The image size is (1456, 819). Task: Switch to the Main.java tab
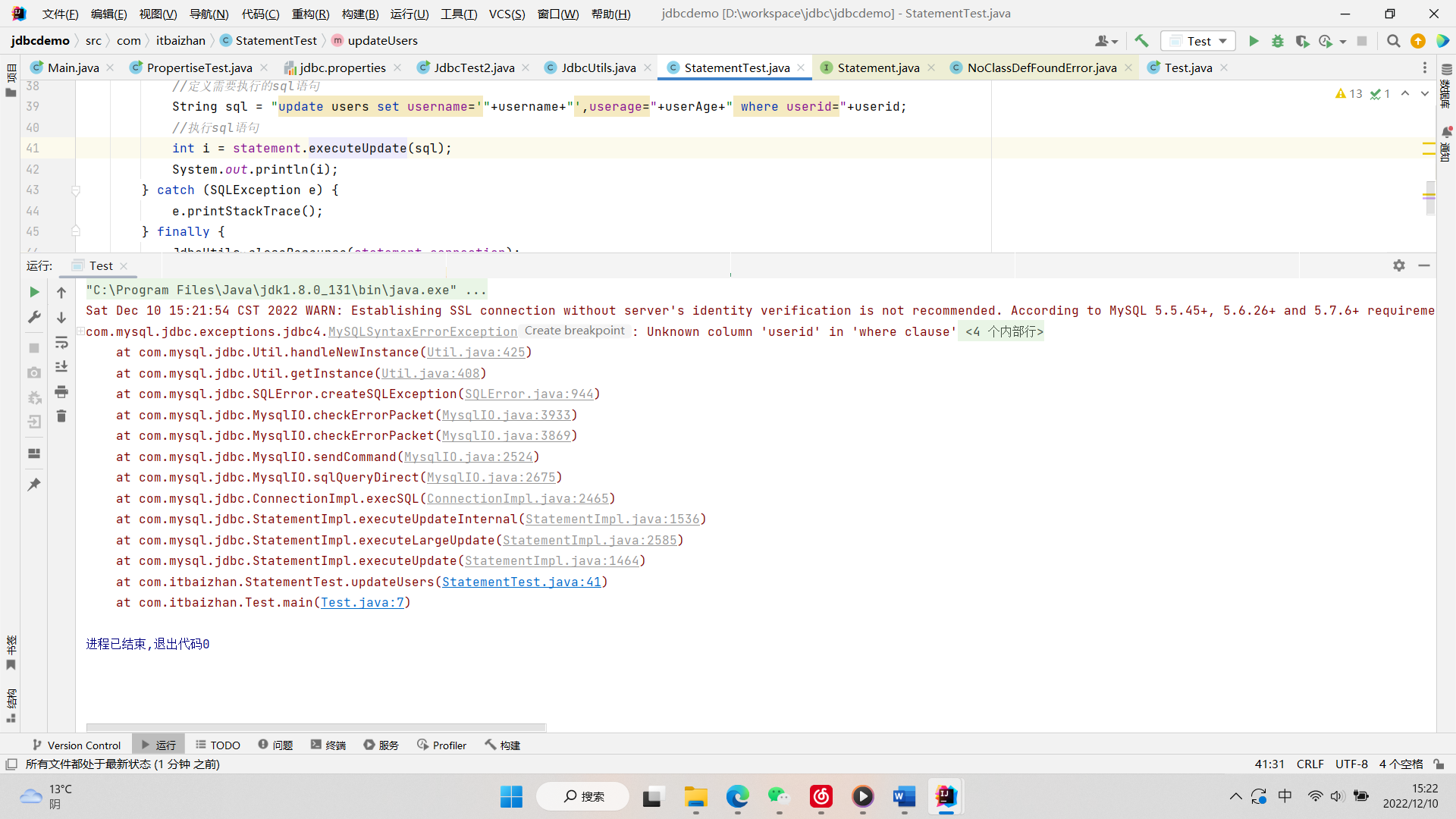[73, 67]
